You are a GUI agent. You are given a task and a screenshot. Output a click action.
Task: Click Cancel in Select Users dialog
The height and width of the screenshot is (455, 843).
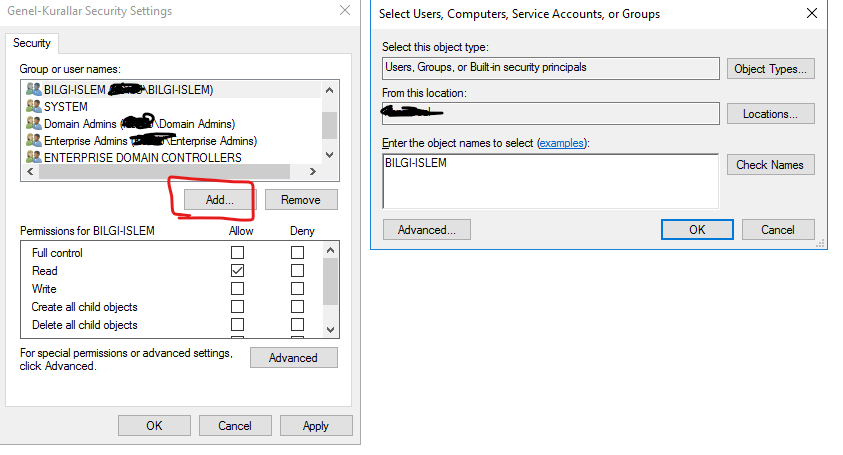click(x=778, y=230)
